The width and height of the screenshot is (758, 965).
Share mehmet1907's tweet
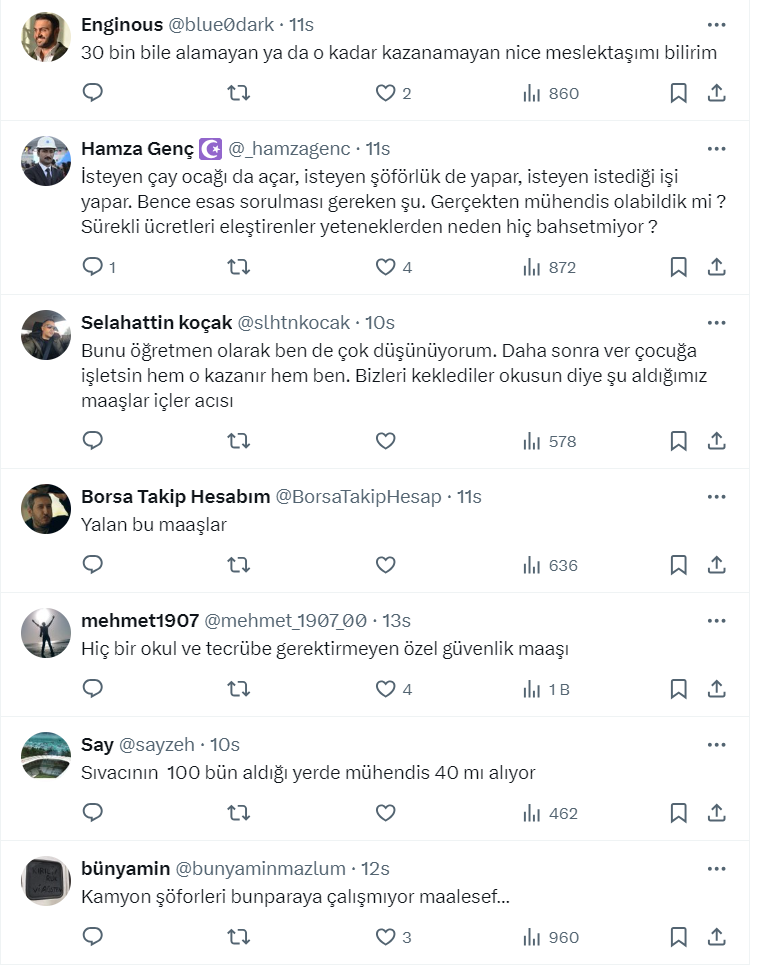click(x=716, y=689)
